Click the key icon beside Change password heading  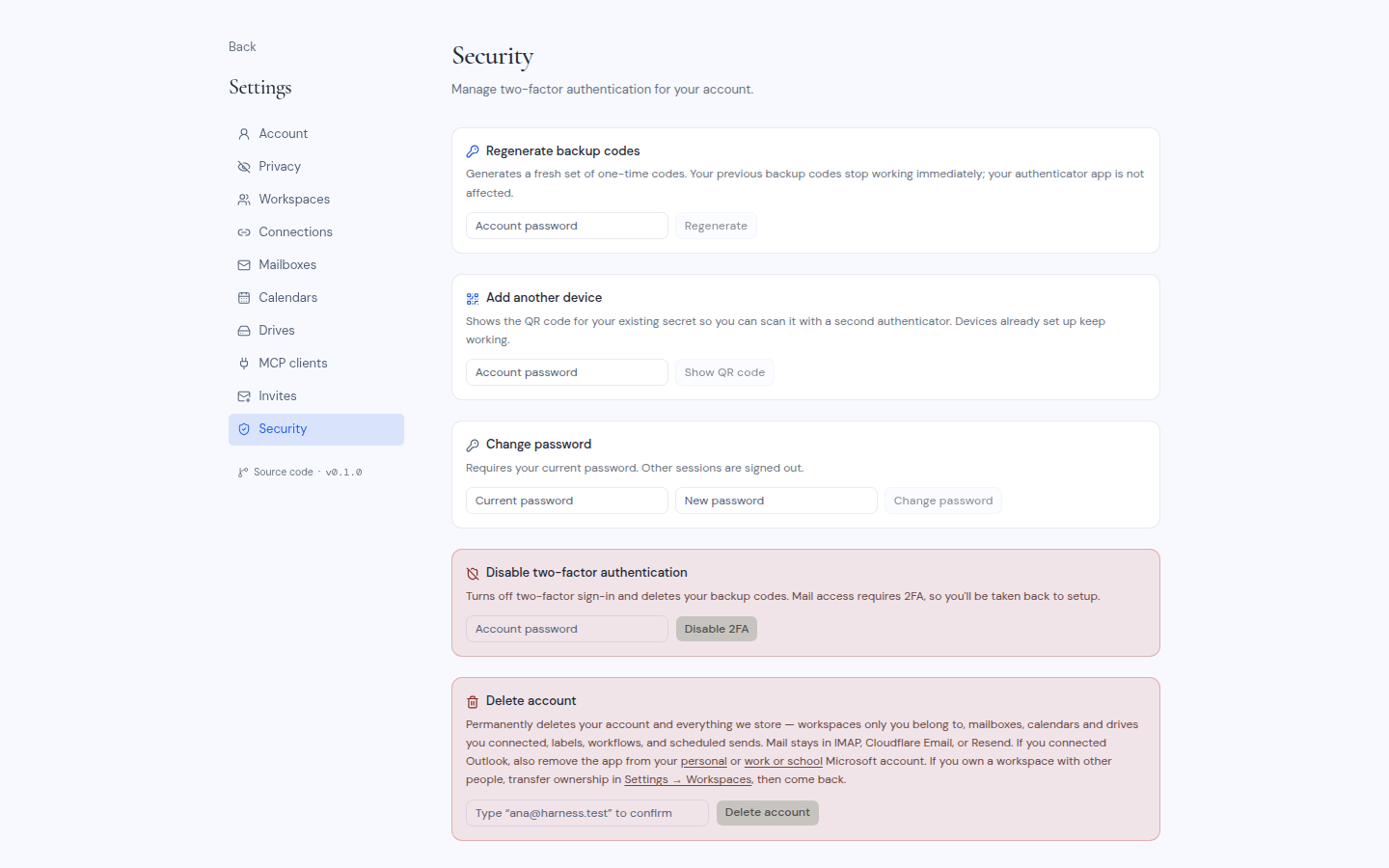(473, 445)
